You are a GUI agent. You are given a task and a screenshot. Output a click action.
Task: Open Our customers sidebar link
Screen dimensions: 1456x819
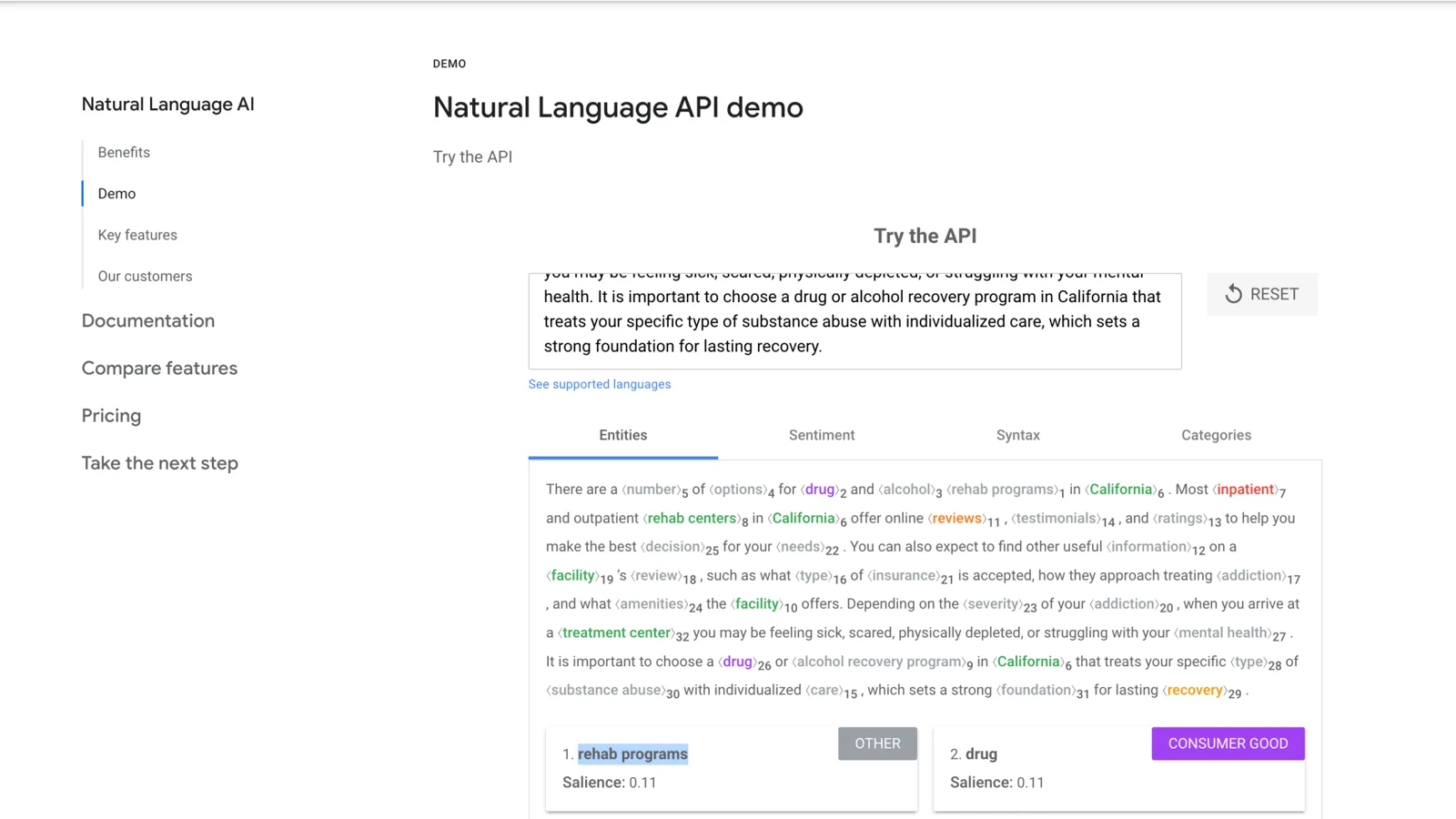145,276
